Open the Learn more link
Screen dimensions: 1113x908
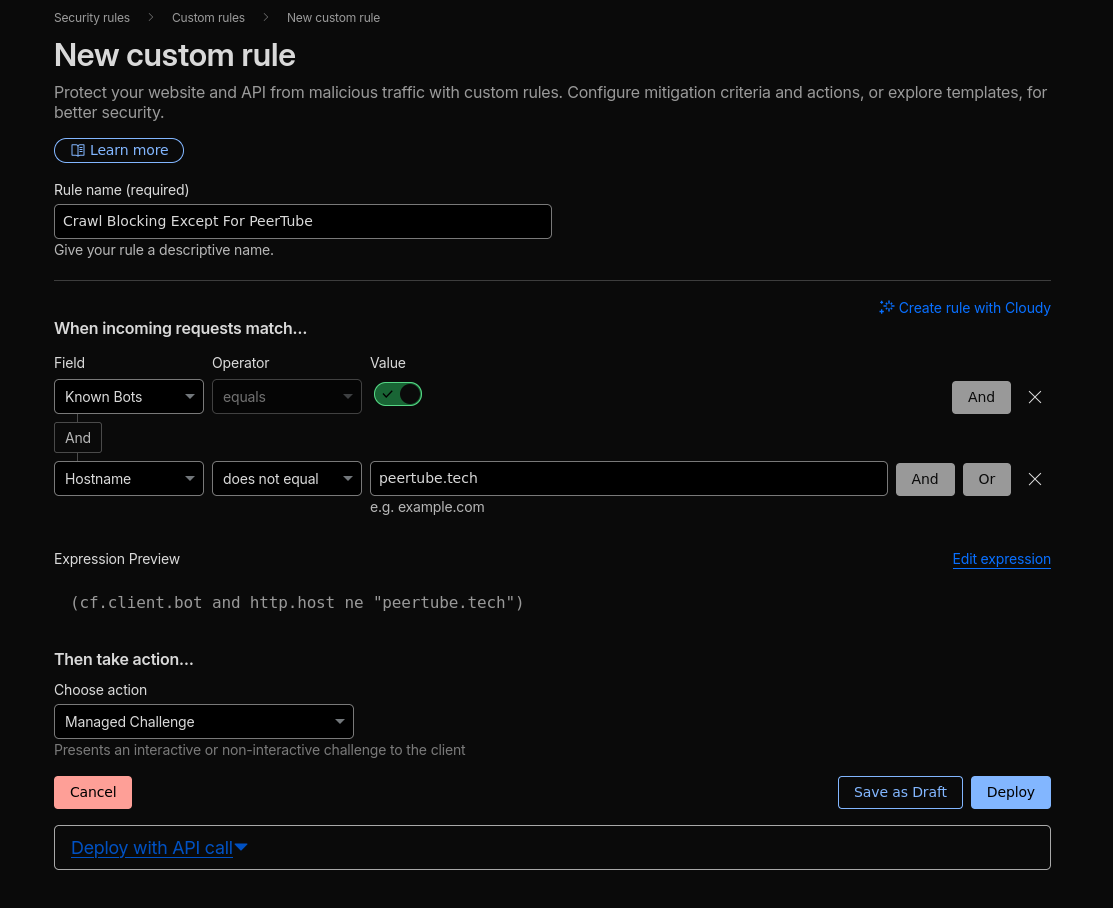(x=119, y=151)
